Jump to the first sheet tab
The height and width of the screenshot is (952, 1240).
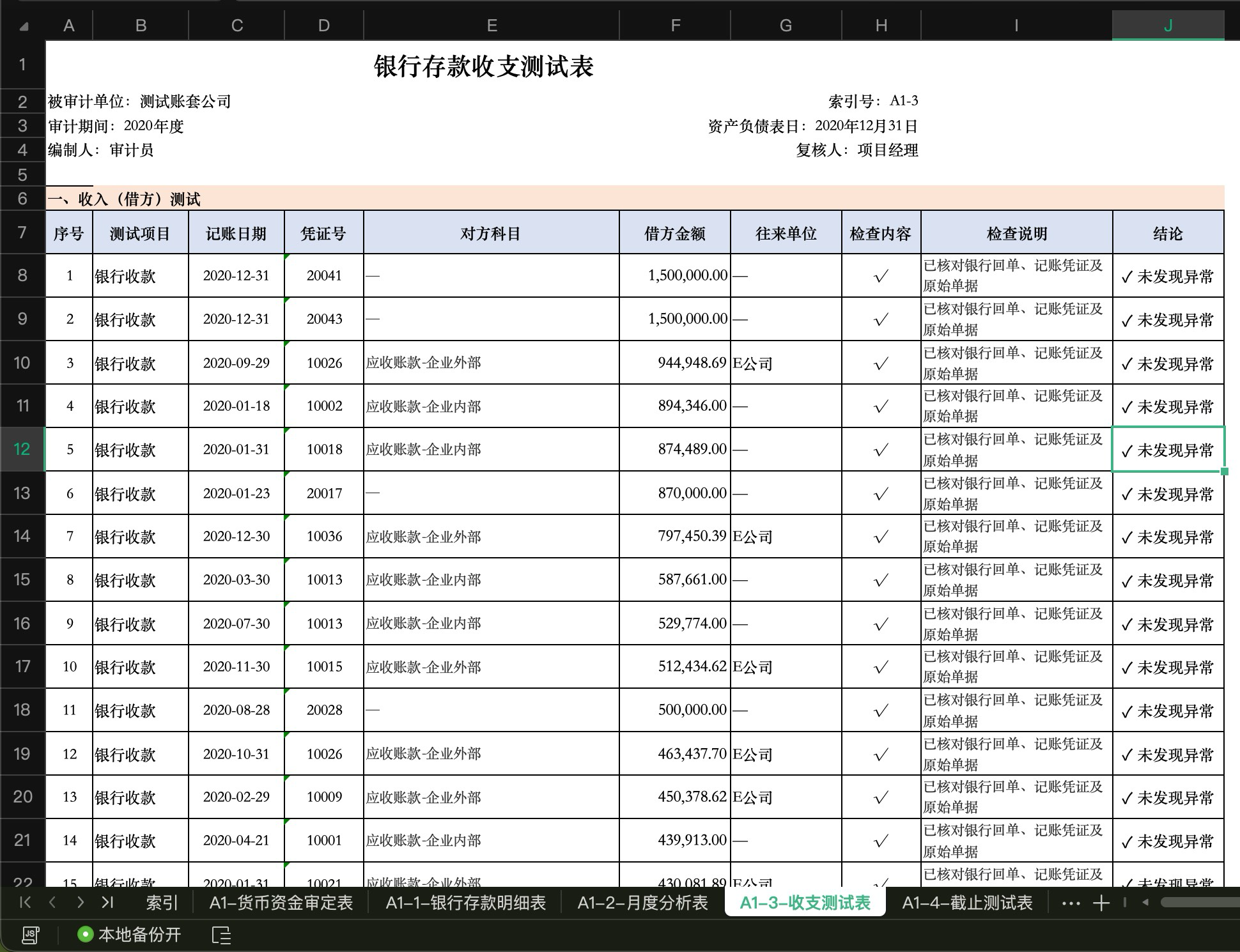26,902
